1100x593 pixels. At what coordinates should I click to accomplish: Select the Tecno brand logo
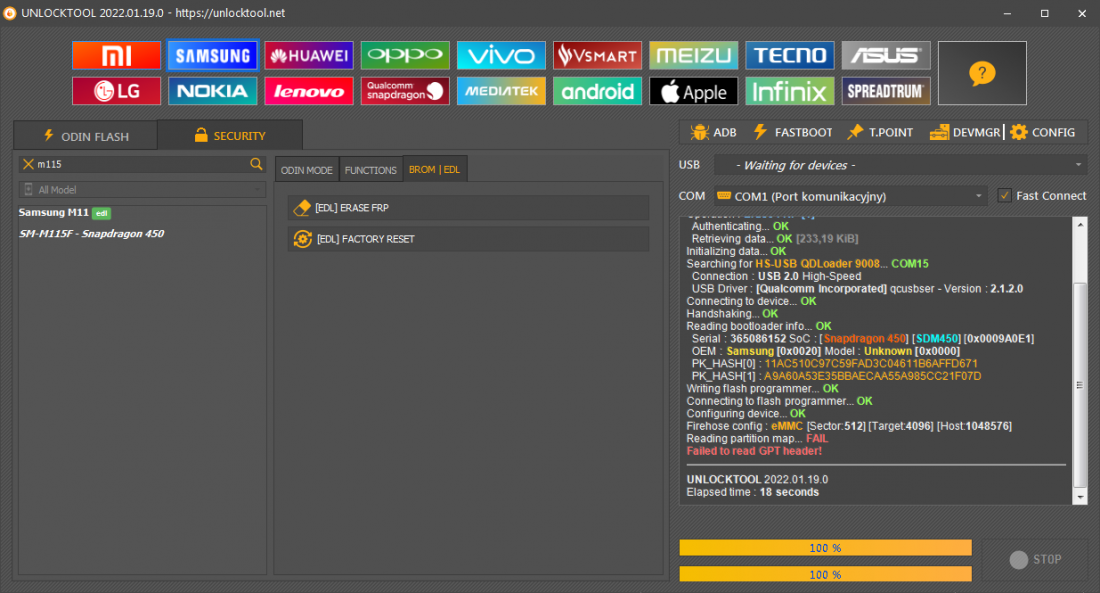pyautogui.click(x=789, y=55)
